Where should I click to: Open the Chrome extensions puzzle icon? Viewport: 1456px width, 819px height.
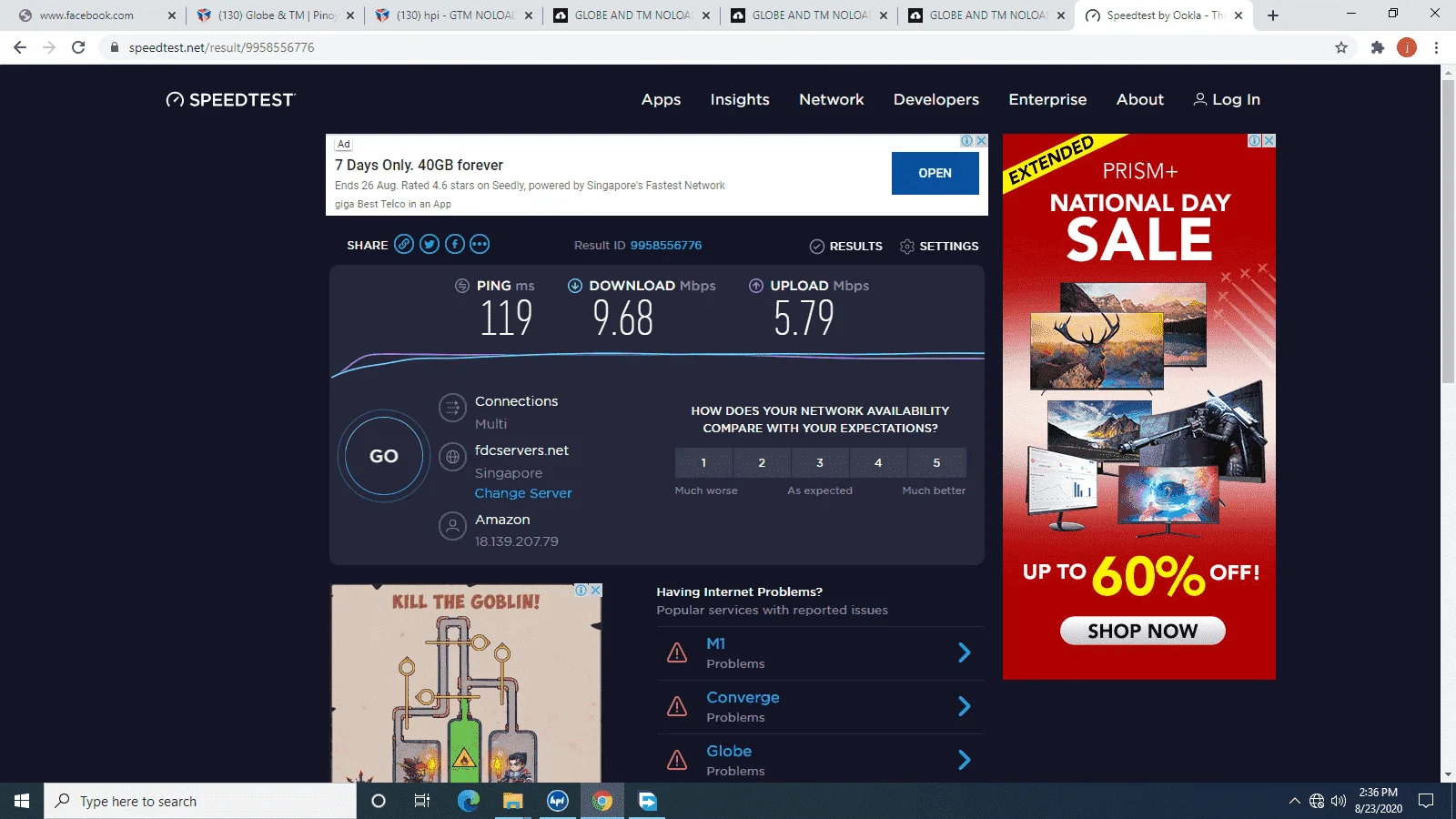point(1378,47)
